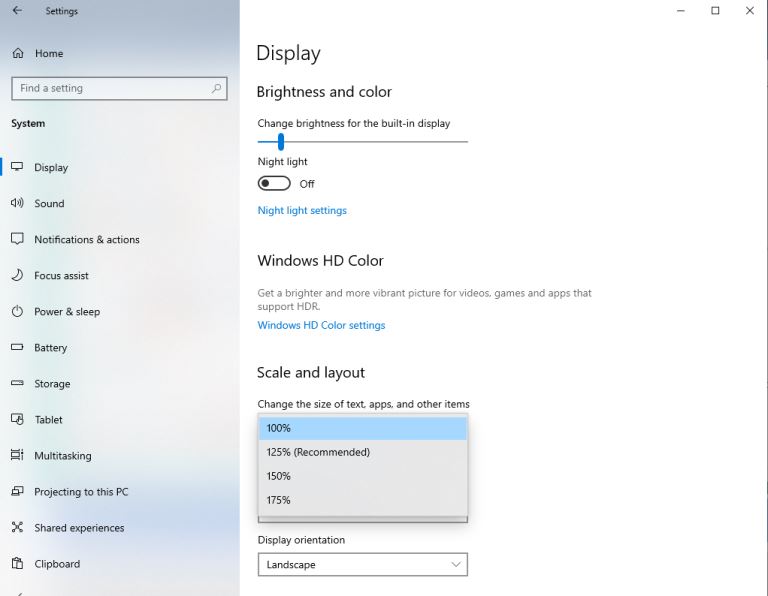This screenshot has width=768, height=596.
Task: Click the Storage drive icon
Action: [x=17, y=383]
